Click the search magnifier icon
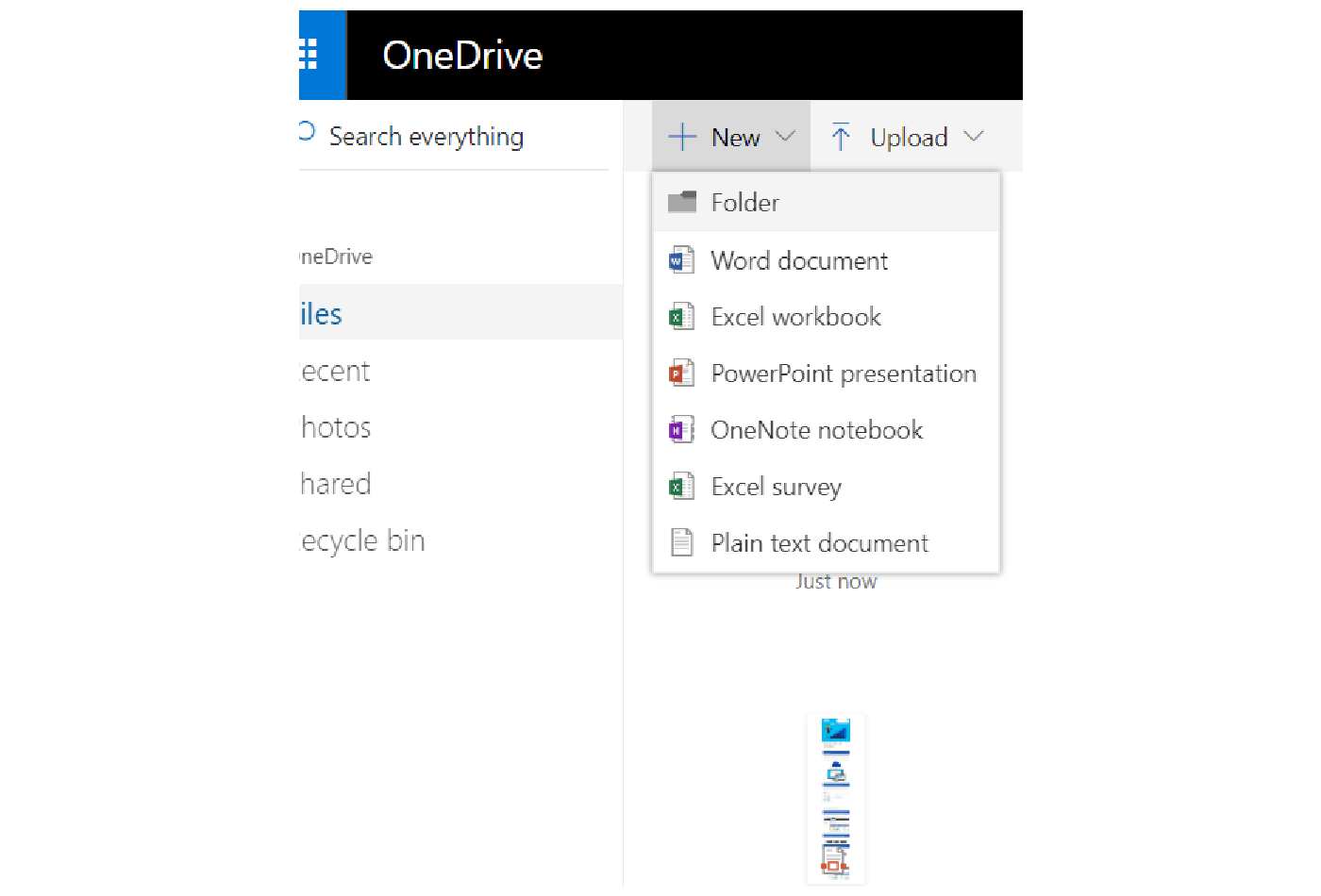 [307, 131]
